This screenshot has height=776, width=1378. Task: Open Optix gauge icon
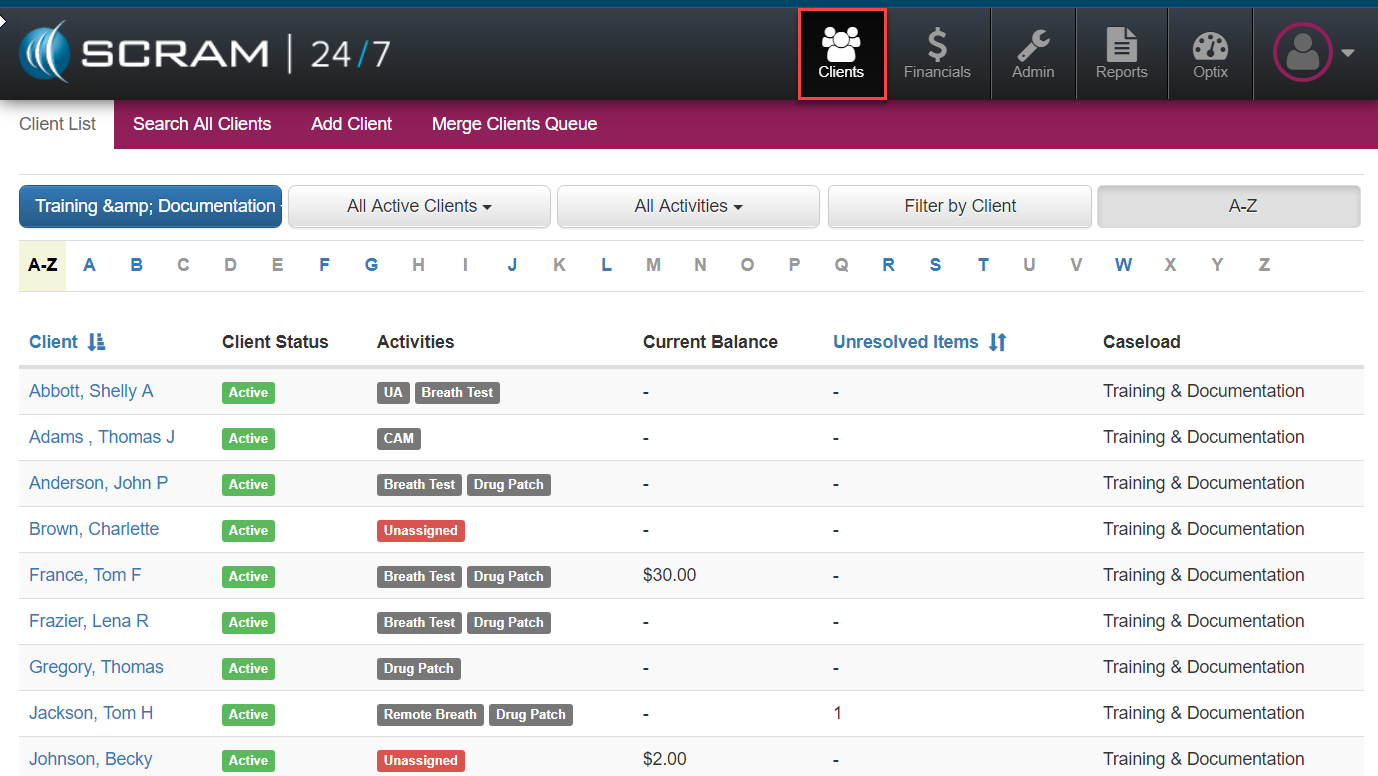coord(1210,46)
